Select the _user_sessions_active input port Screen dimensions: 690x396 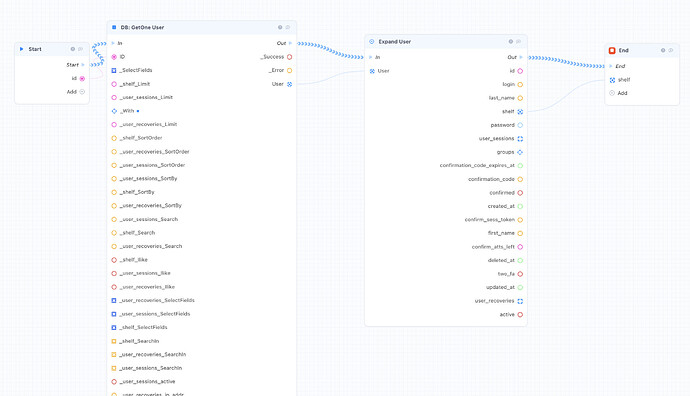[114, 381]
